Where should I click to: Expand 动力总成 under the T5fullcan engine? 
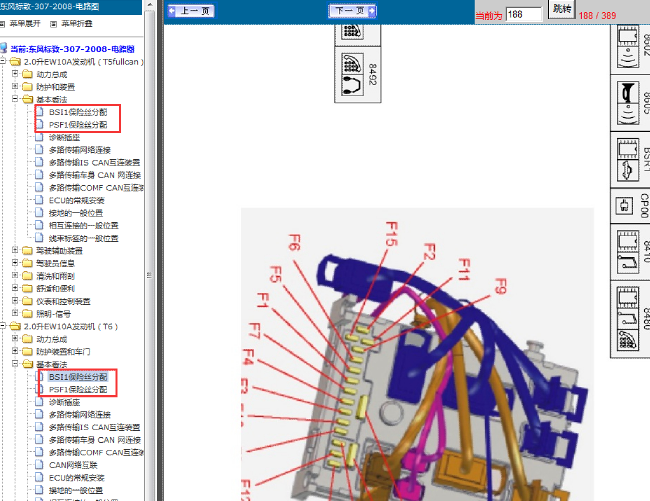tap(15, 74)
